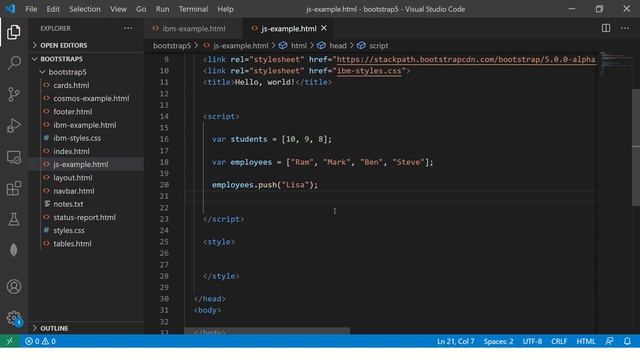Select the js-example.html editor tab
Viewport: 640px width, 360px height.
click(288, 29)
